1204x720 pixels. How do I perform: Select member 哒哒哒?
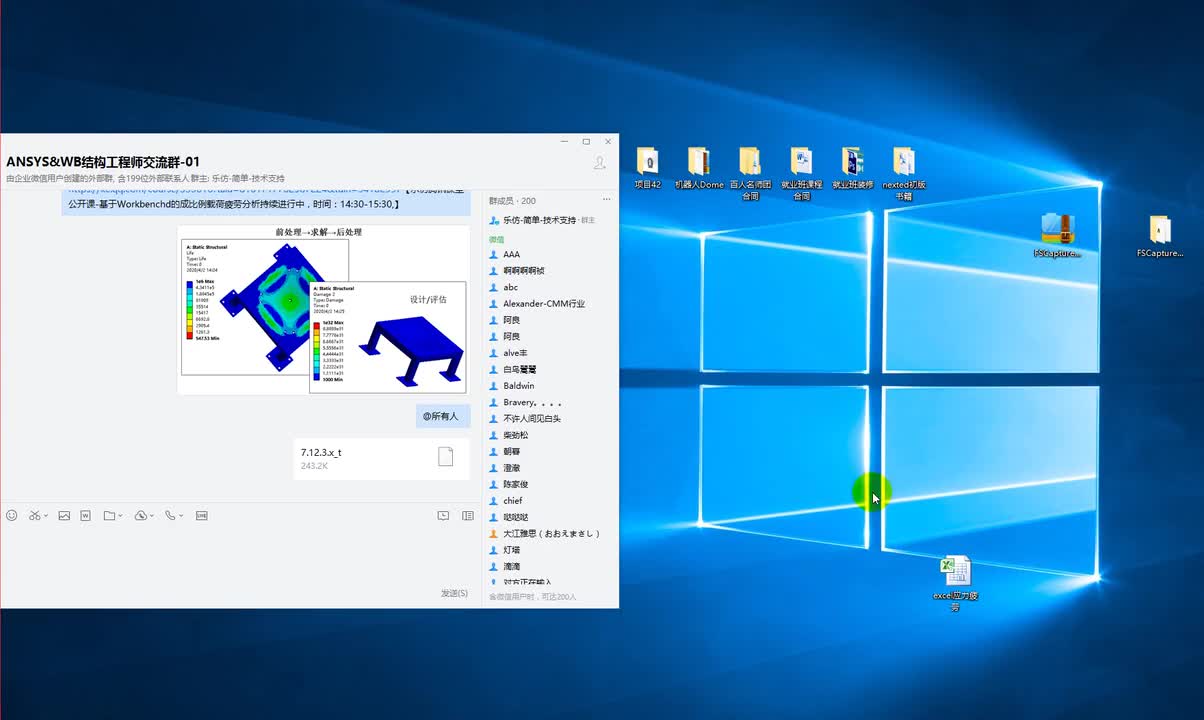tap(548, 517)
